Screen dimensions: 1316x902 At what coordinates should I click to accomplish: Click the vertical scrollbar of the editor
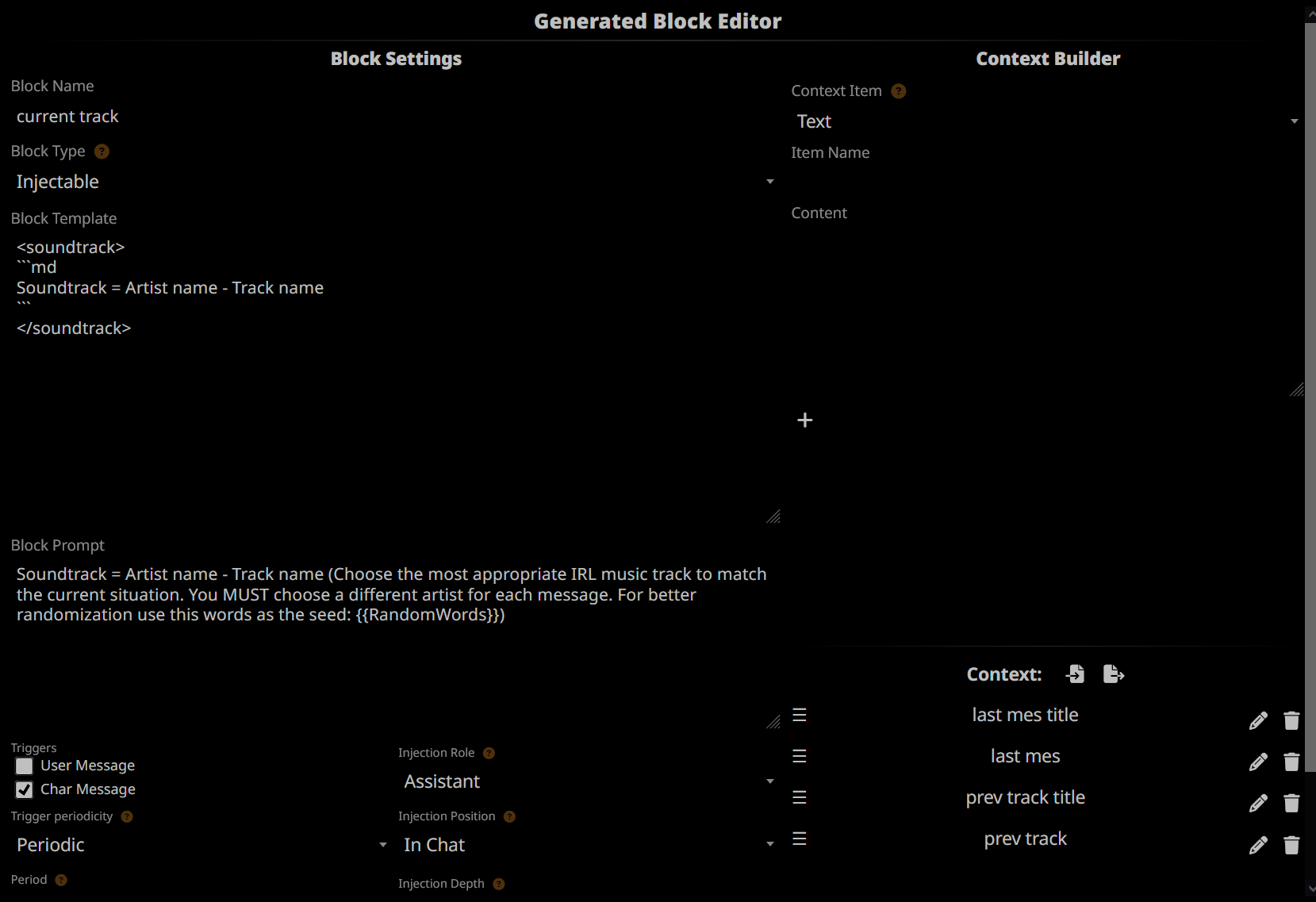[1310, 397]
